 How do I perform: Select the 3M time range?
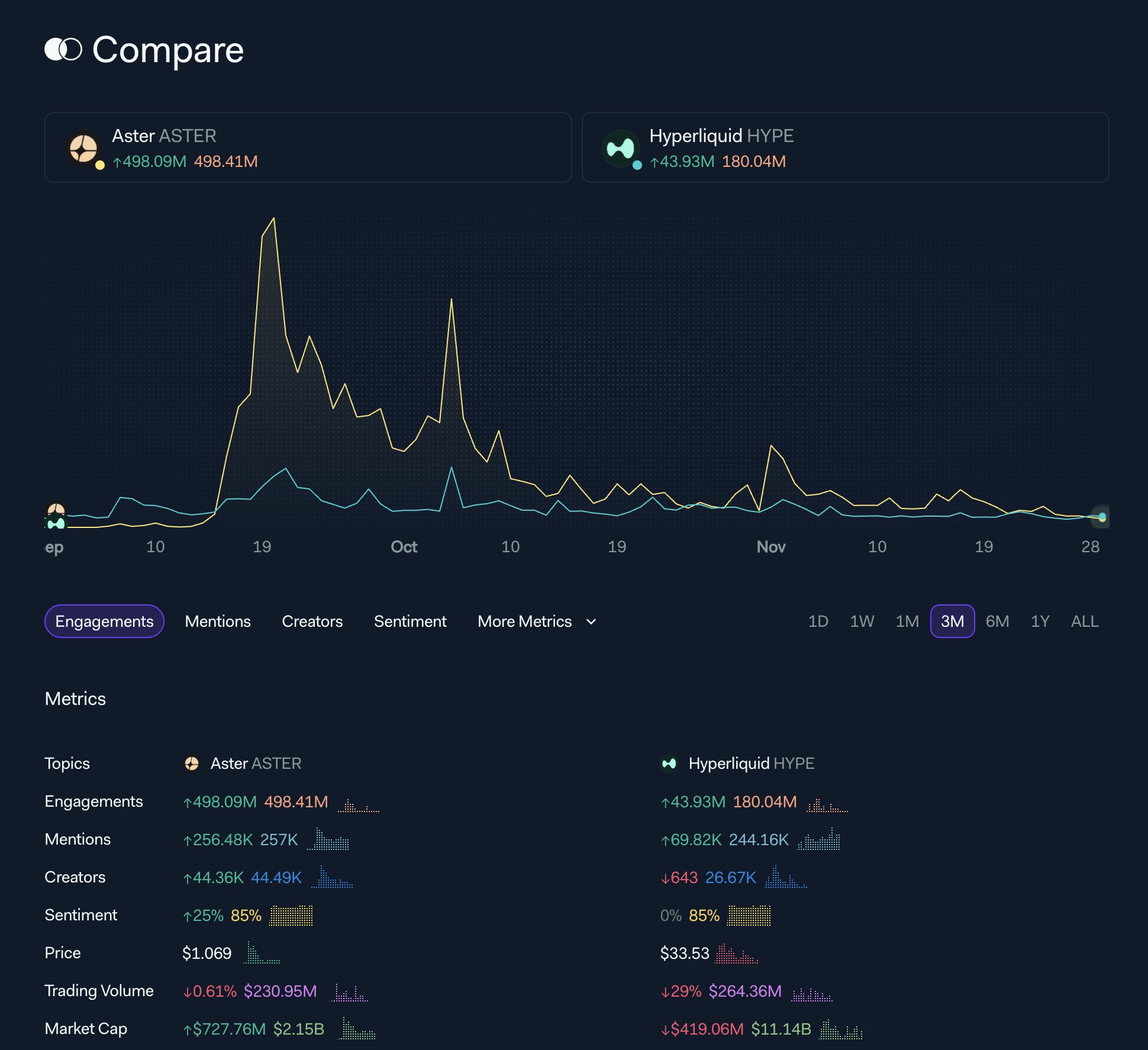point(952,621)
